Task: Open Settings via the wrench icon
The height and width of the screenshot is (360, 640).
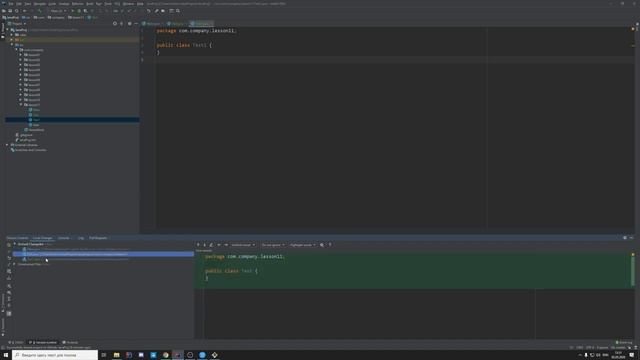Action: coord(156,11)
